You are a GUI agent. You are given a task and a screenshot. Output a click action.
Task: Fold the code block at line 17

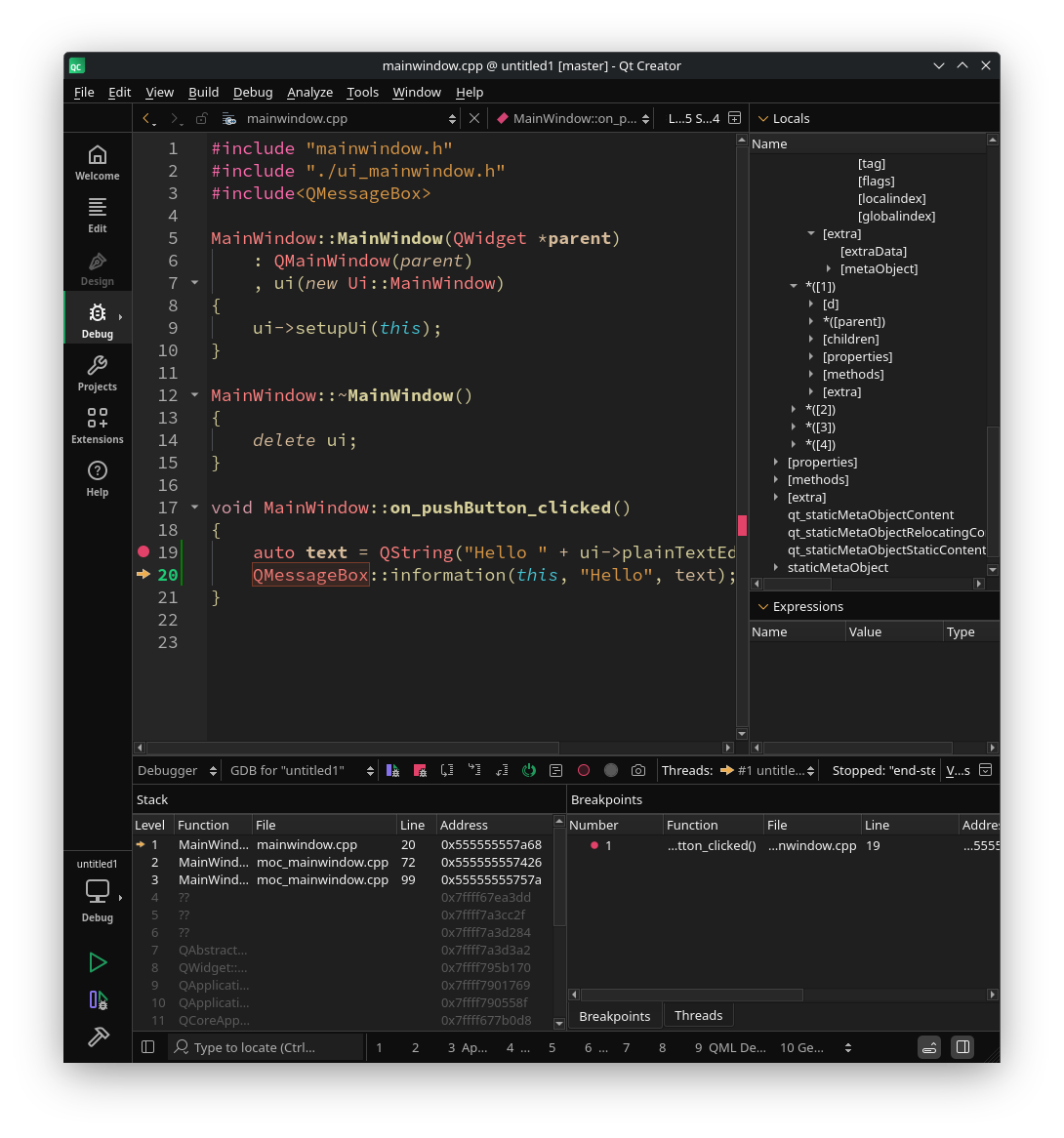pos(194,508)
